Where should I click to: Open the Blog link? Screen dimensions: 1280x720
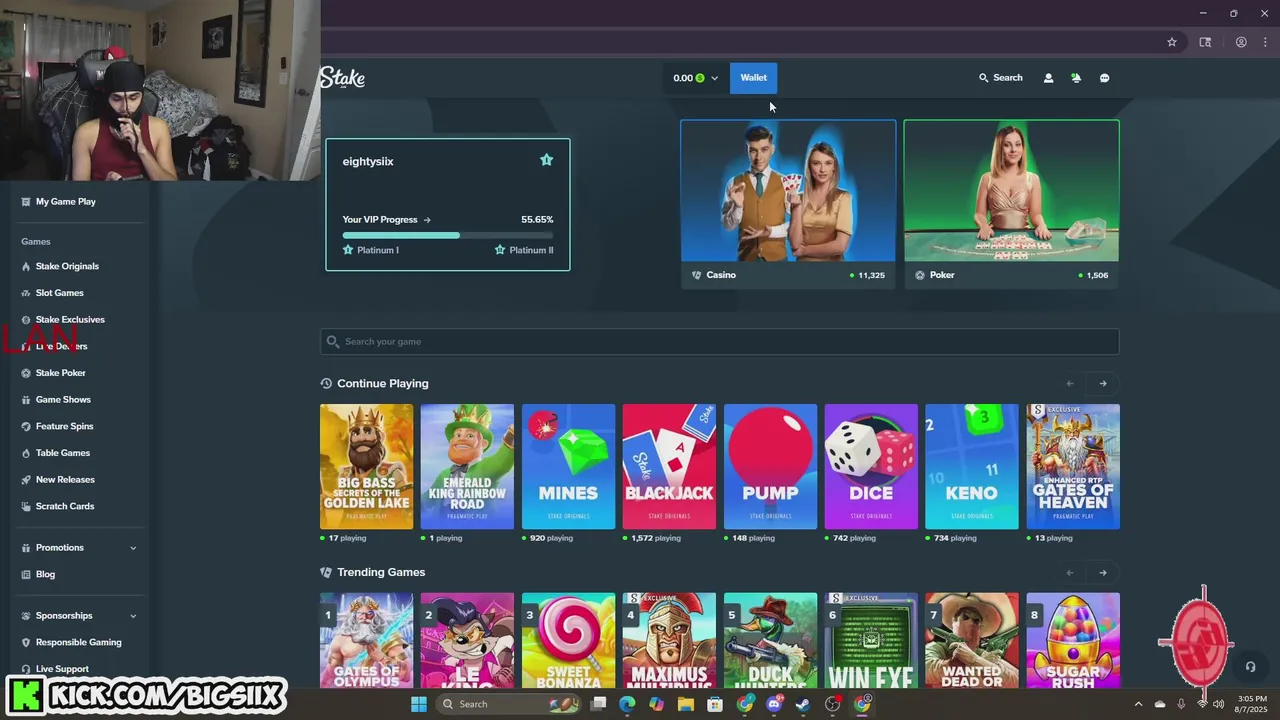[x=45, y=575]
